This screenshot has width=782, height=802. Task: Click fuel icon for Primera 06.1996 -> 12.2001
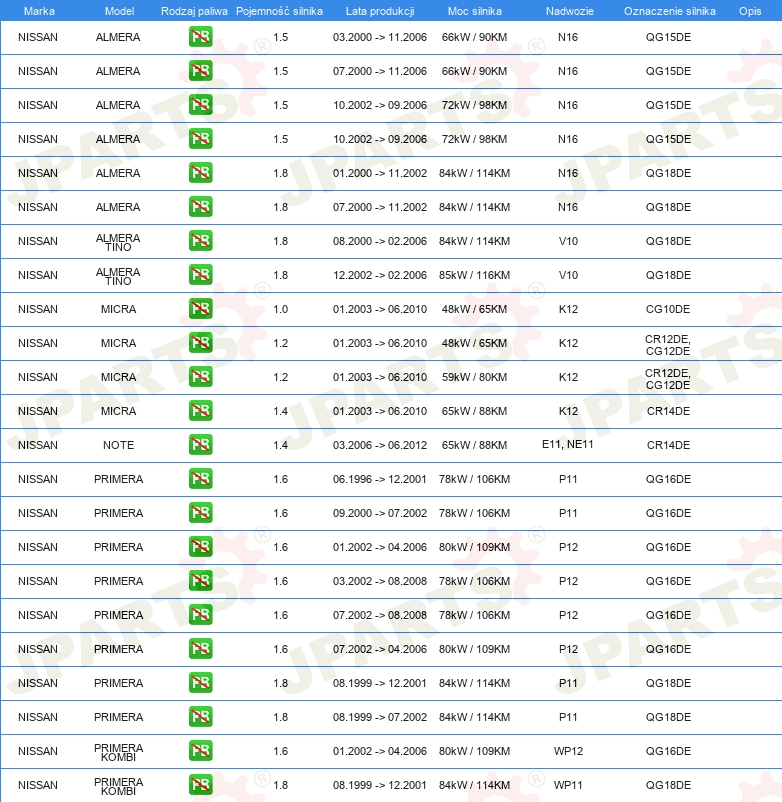200,479
